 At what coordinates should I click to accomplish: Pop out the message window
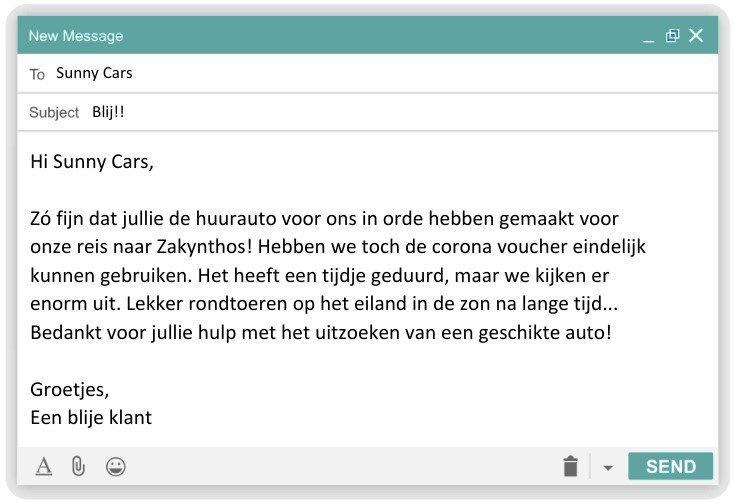pos(672,36)
